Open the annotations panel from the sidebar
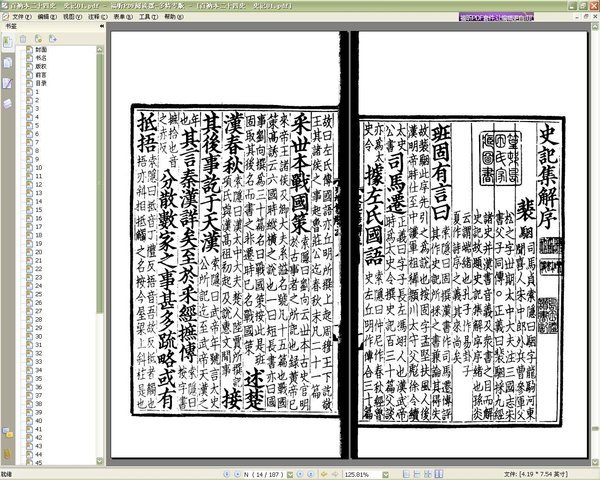 (7, 83)
